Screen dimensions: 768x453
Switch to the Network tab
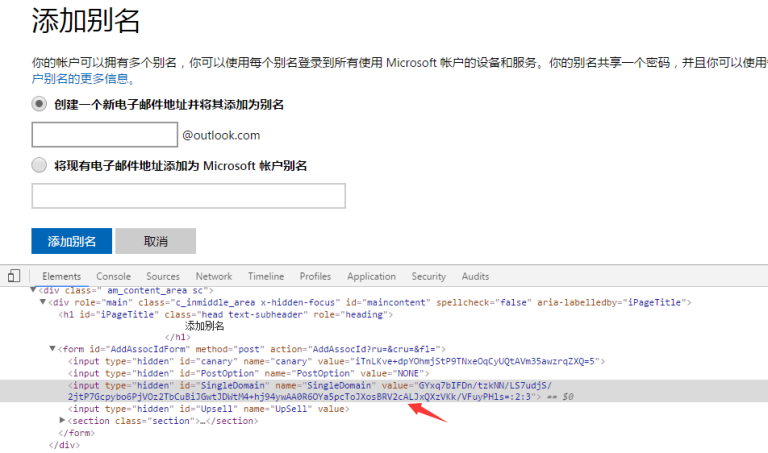point(213,276)
